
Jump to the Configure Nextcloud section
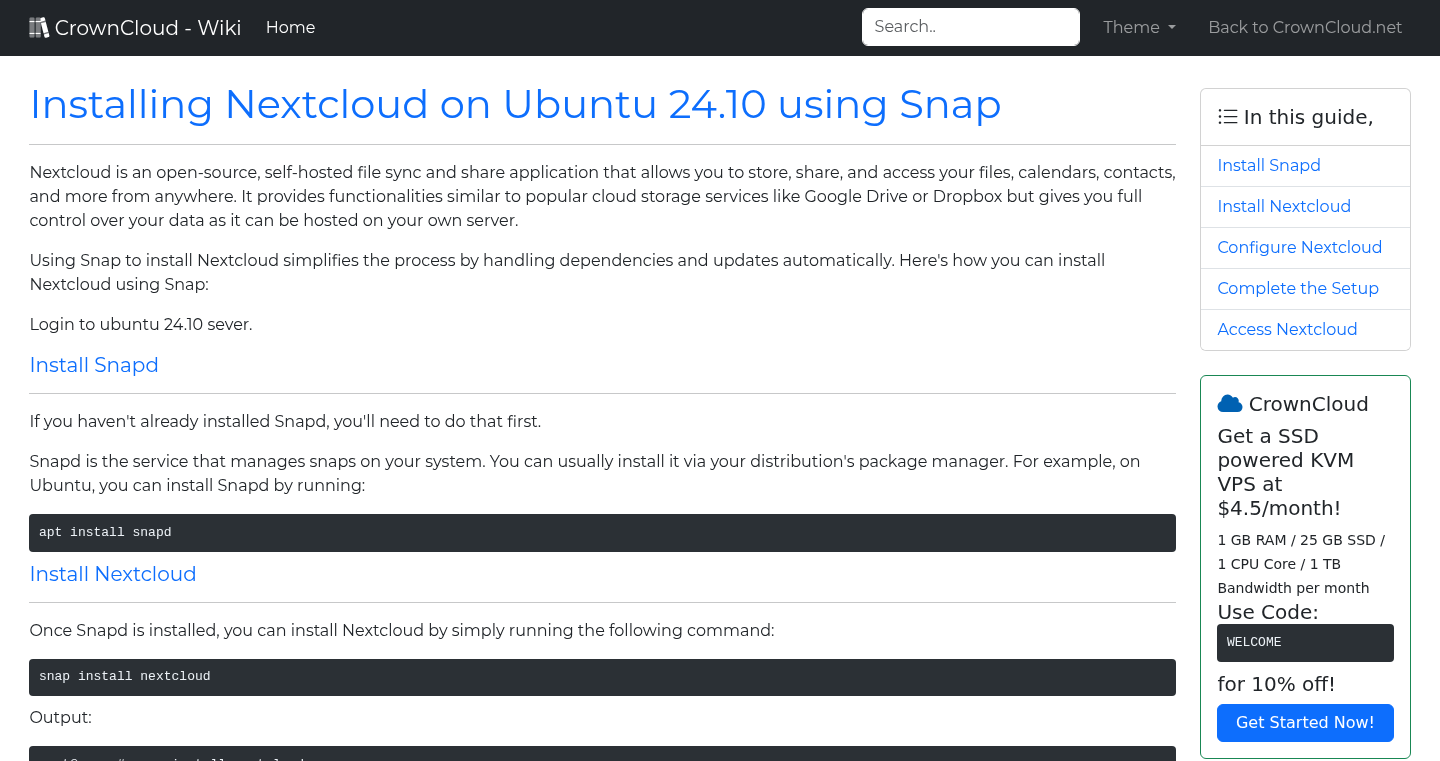pos(1299,247)
